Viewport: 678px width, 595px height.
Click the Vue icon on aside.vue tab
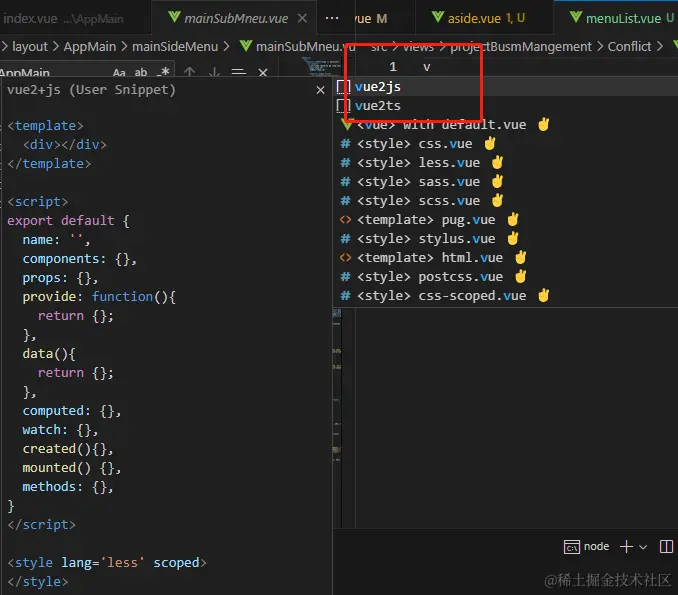click(x=438, y=17)
